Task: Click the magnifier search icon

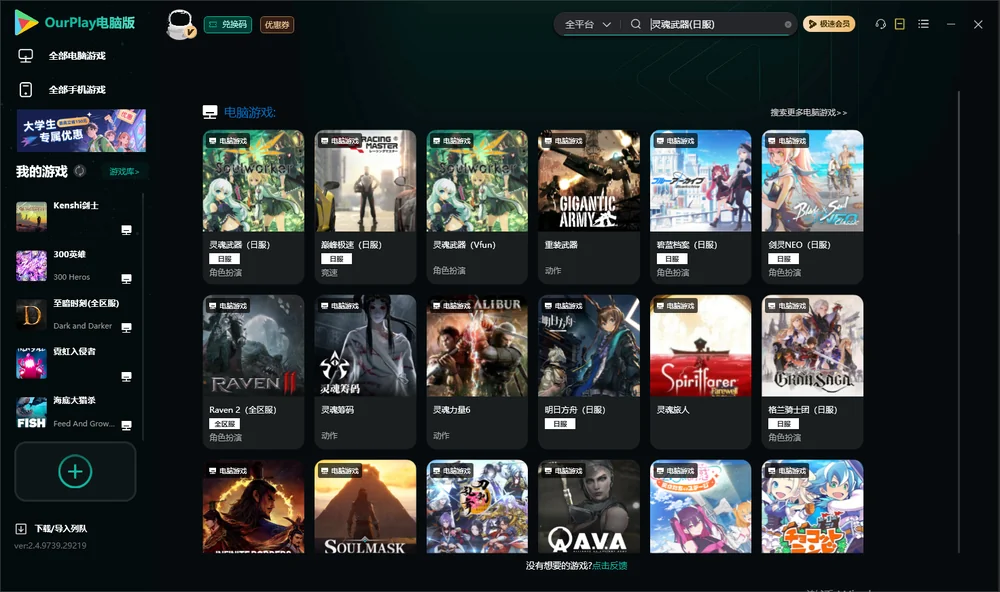Action: (x=636, y=24)
